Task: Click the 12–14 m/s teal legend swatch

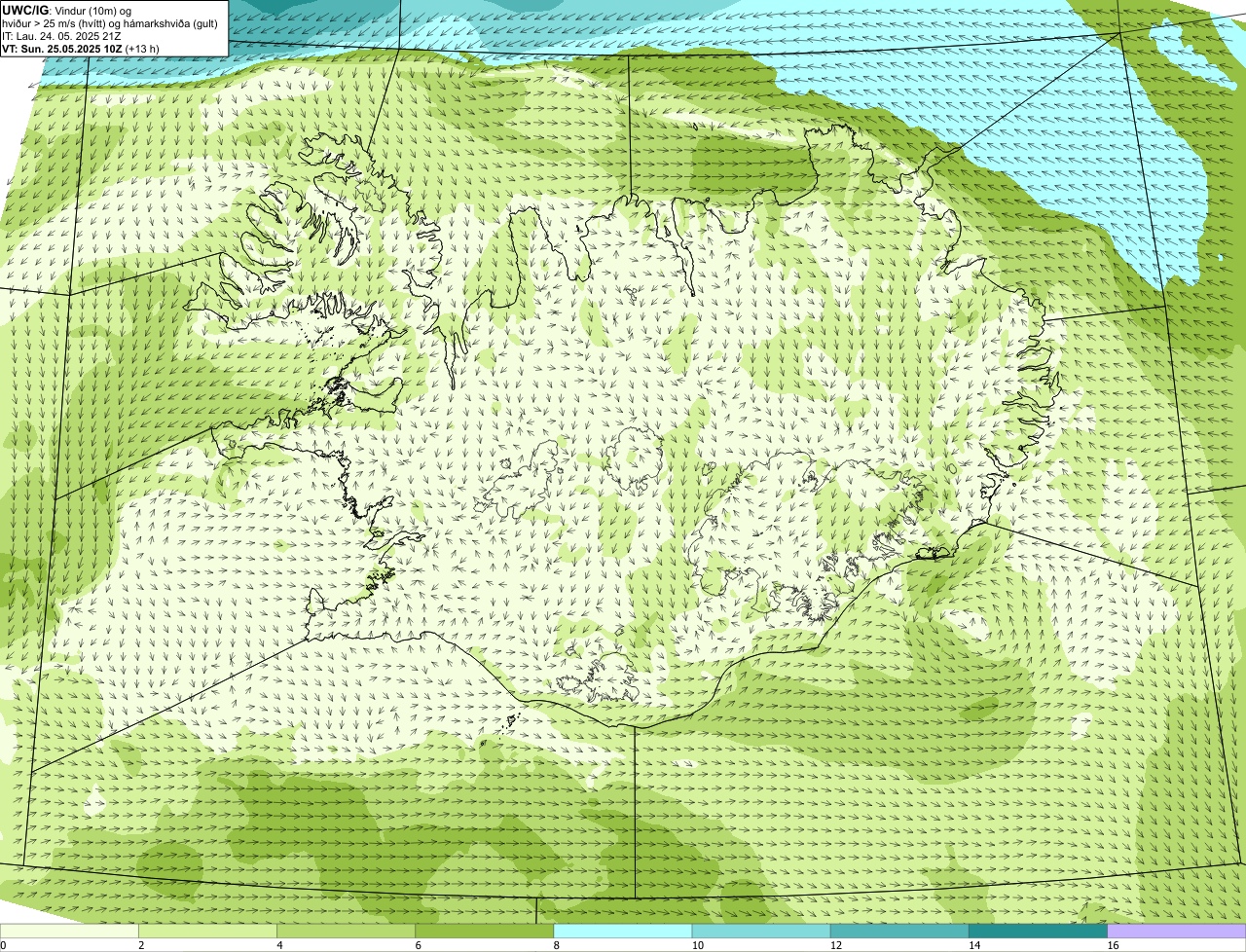Action: tap(899, 931)
